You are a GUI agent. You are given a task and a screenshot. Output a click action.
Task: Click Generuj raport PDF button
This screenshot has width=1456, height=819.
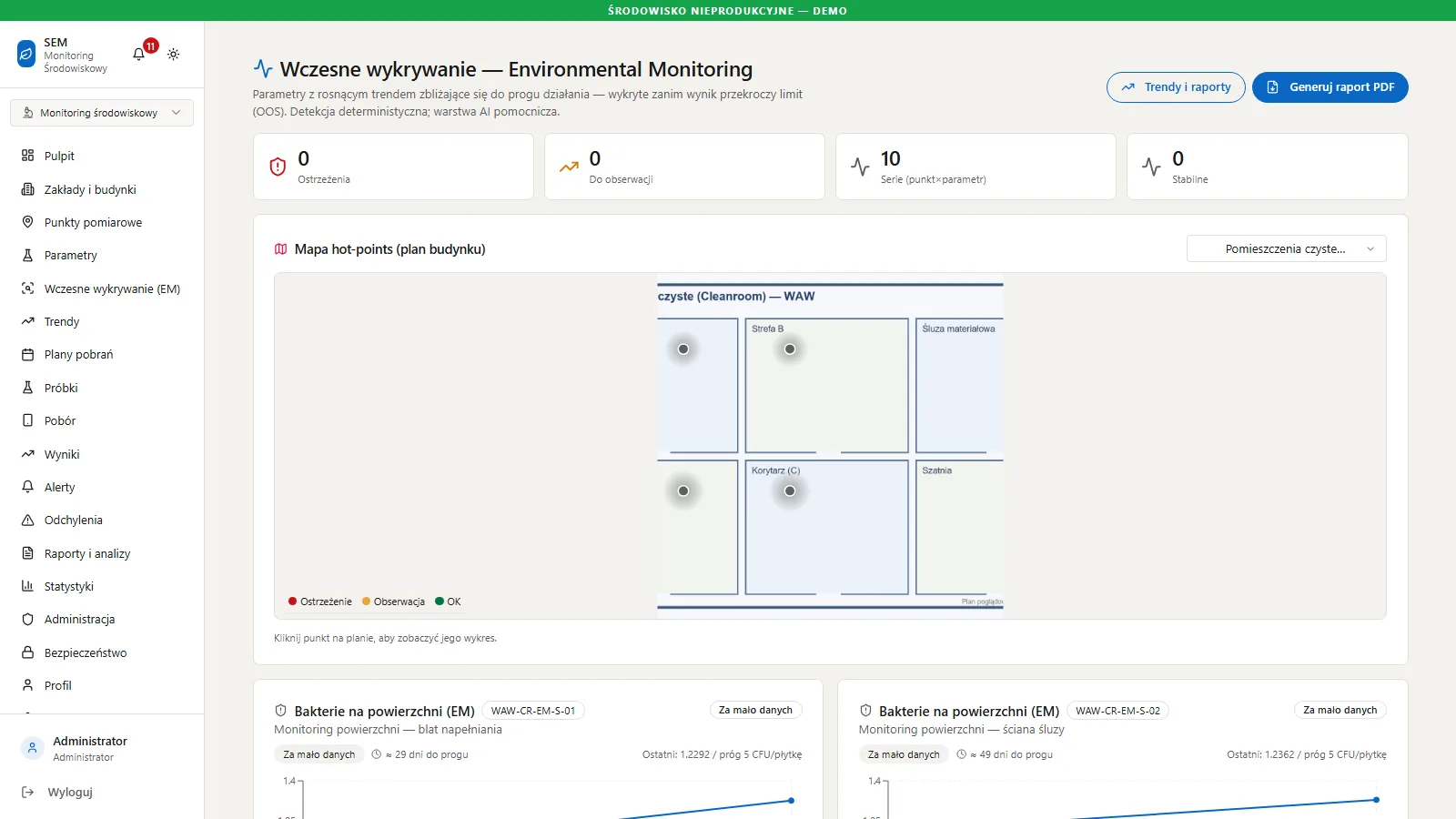click(1330, 87)
